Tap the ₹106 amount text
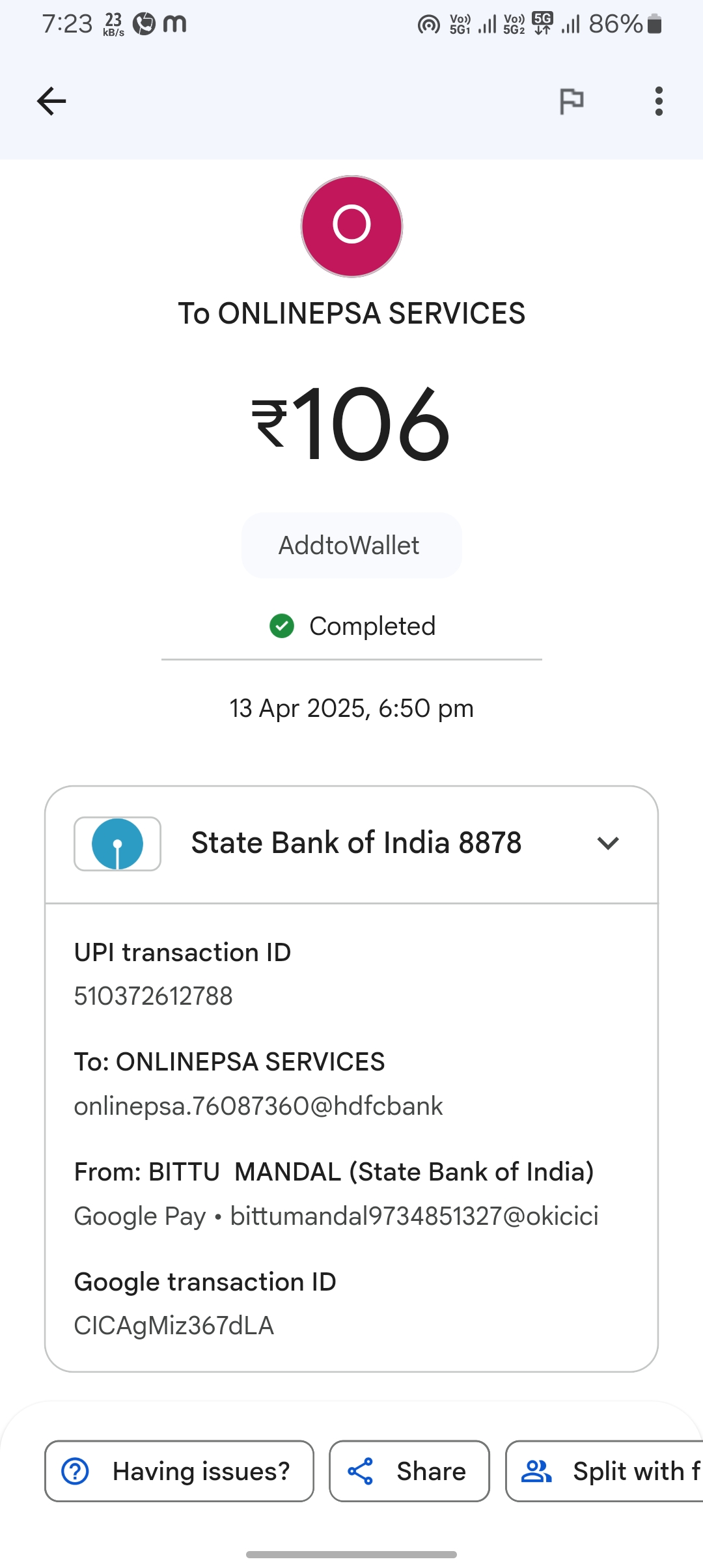This screenshot has width=703, height=1568. (351, 423)
